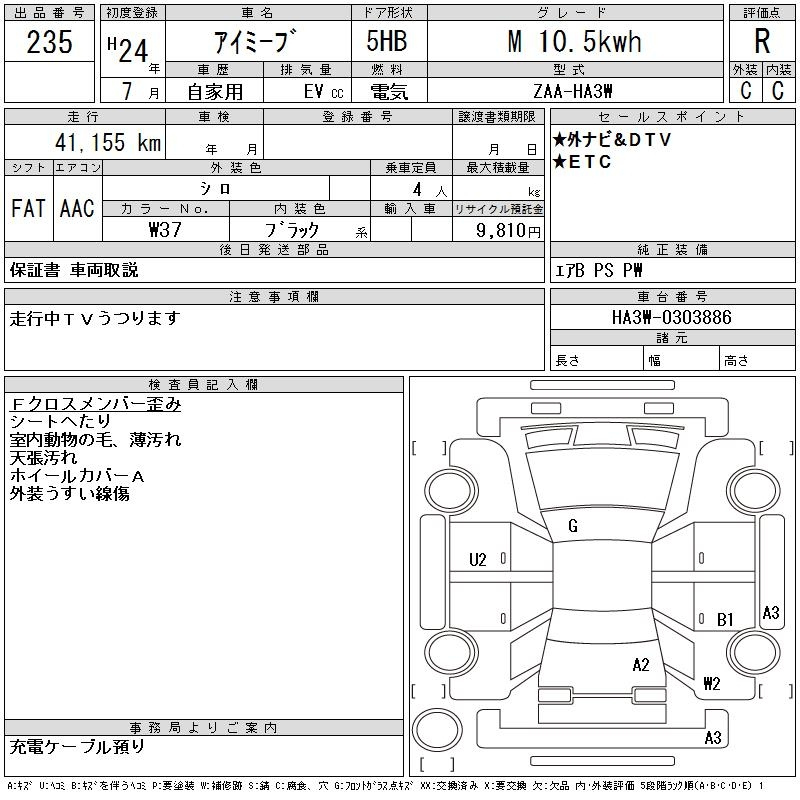This screenshot has width=800, height=800.
Task: Select the FAT shift type cell
Action: pyautogui.click(x=28, y=209)
